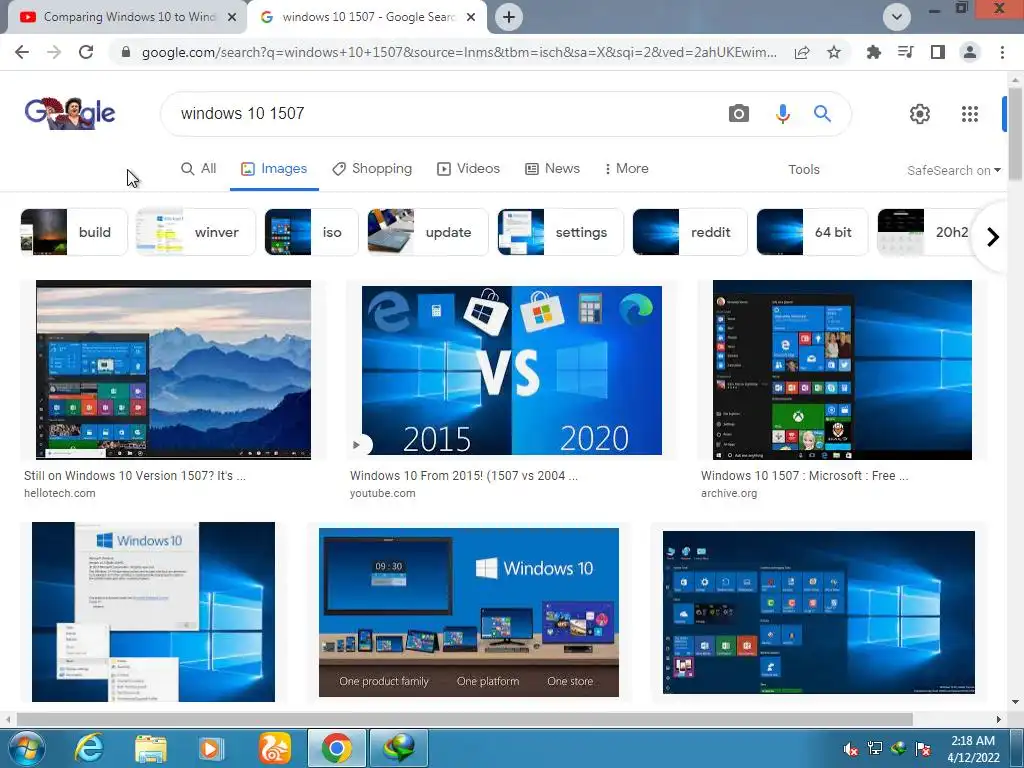The image size is (1024, 768).
Task: Open the 2015 VS 2020 video thumbnail
Action: 511,370
